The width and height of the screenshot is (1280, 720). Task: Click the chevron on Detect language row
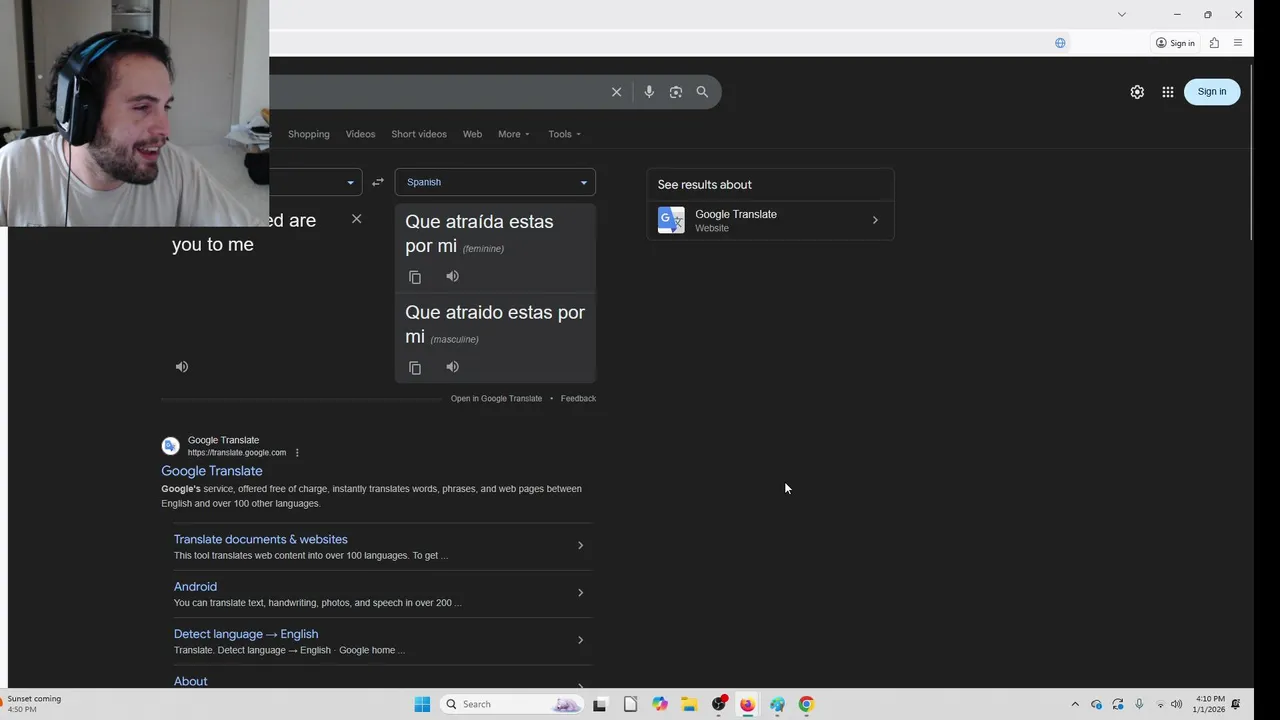(x=580, y=640)
